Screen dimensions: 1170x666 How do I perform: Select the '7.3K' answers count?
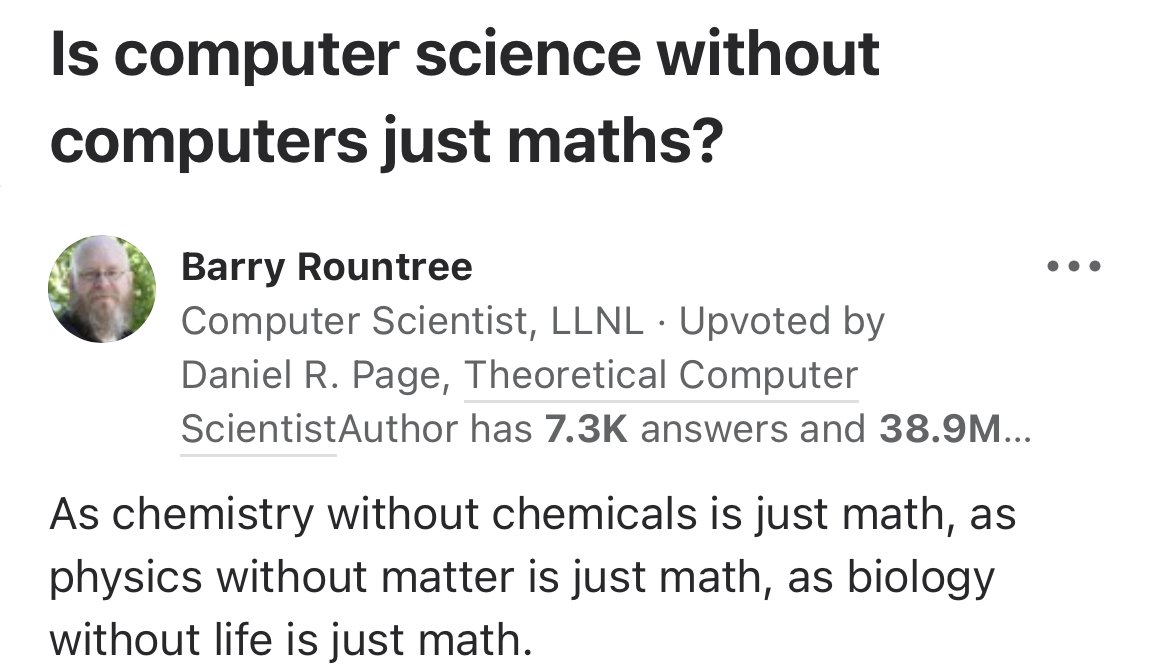(586, 429)
